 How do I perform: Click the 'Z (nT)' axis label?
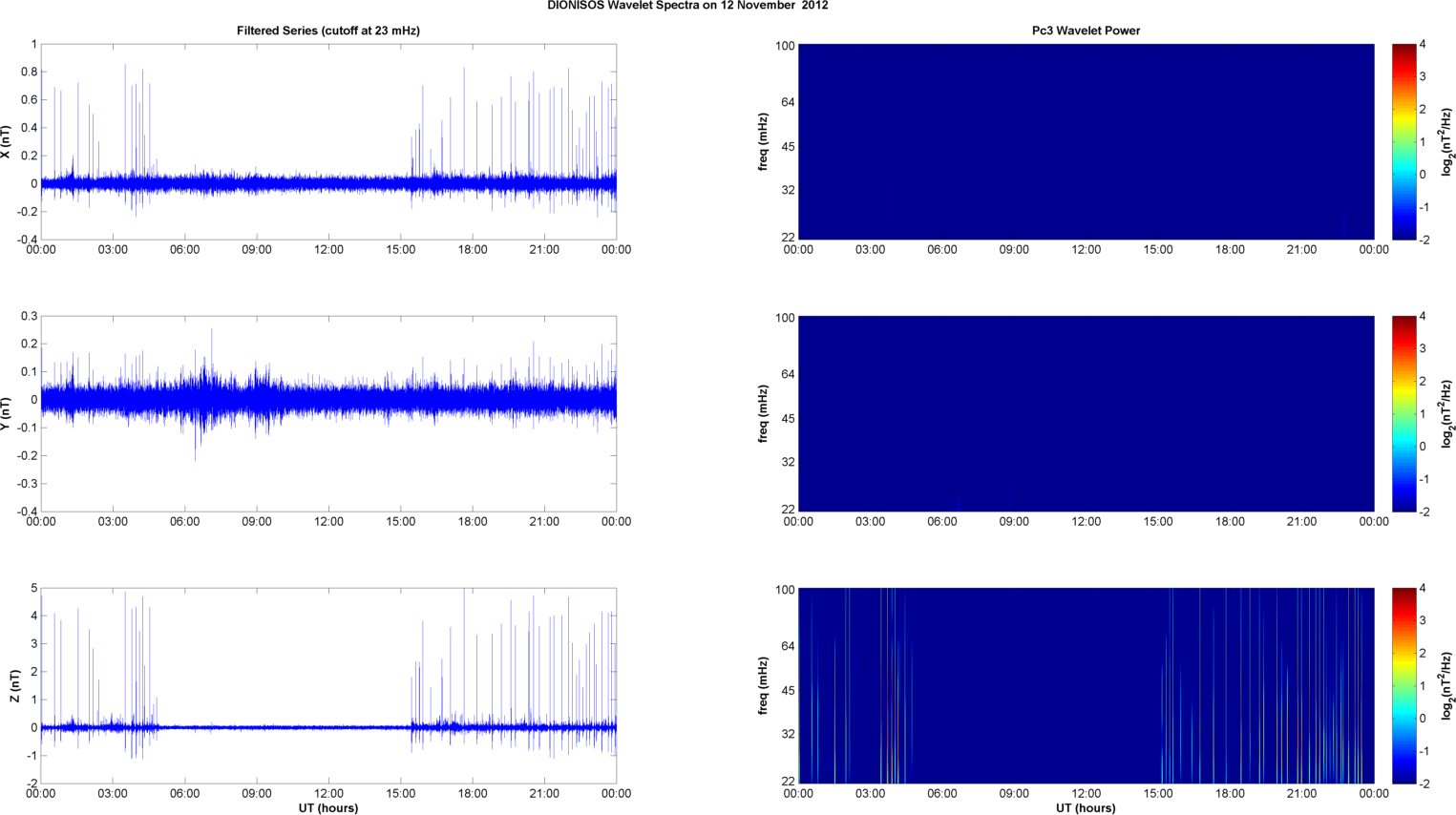click(x=14, y=686)
